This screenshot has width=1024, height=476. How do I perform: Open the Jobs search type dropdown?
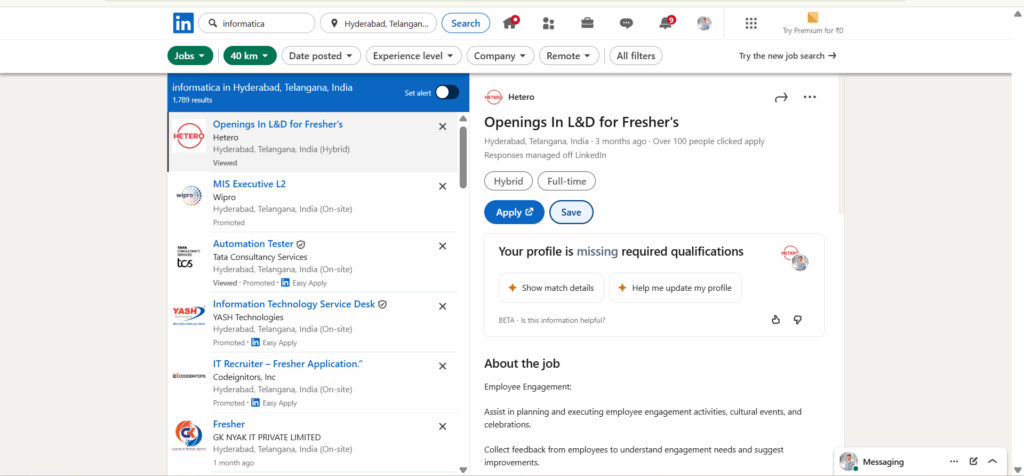(190, 56)
